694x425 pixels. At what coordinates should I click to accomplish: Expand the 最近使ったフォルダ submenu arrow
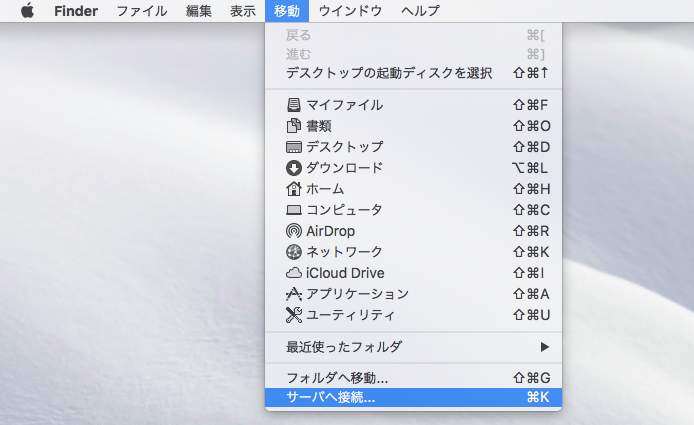pyautogui.click(x=545, y=347)
